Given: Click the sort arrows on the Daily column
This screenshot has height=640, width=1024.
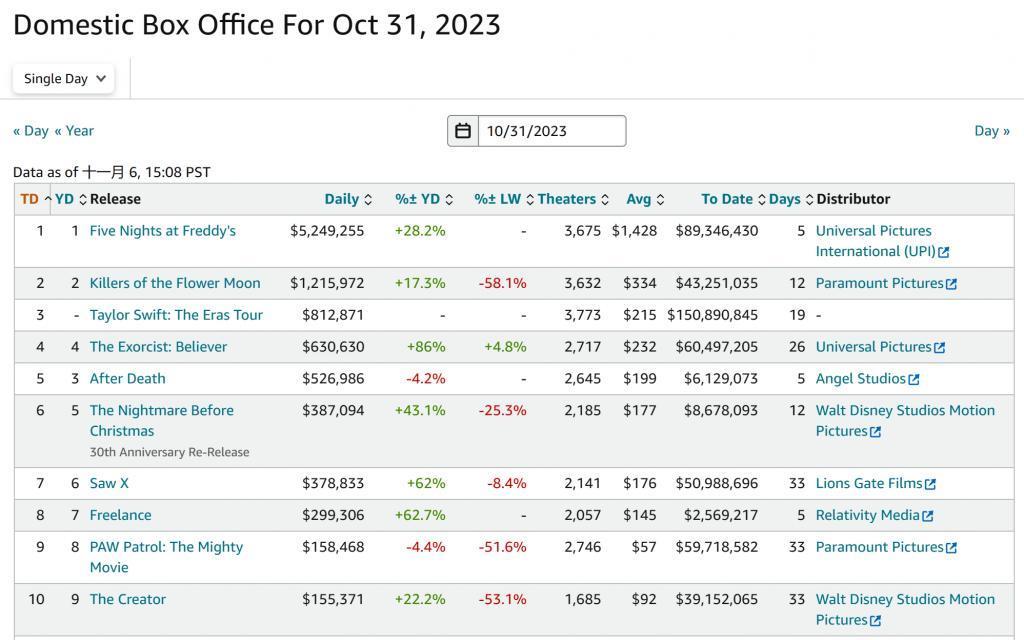Looking at the screenshot, I should click(368, 200).
